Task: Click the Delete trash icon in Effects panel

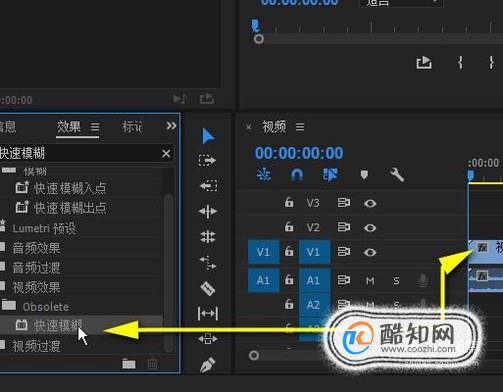Action: (x=152, y=363)
